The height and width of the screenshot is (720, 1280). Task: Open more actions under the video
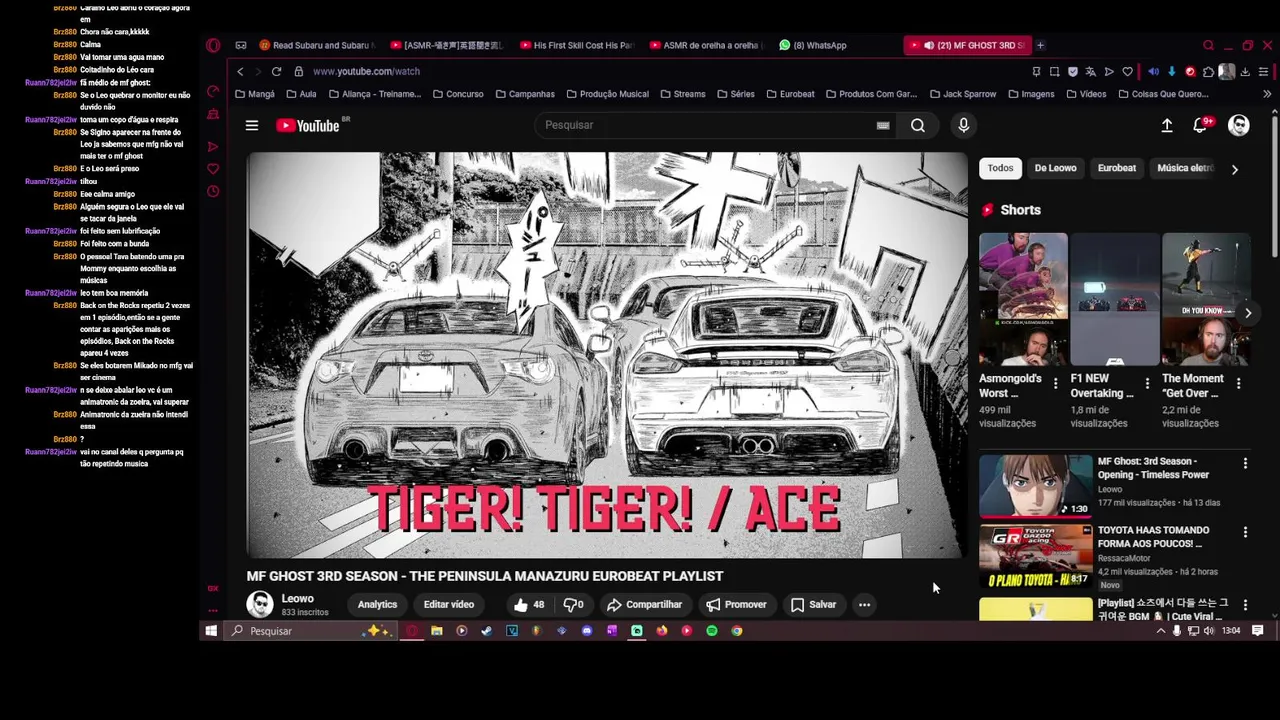point(864,604)
